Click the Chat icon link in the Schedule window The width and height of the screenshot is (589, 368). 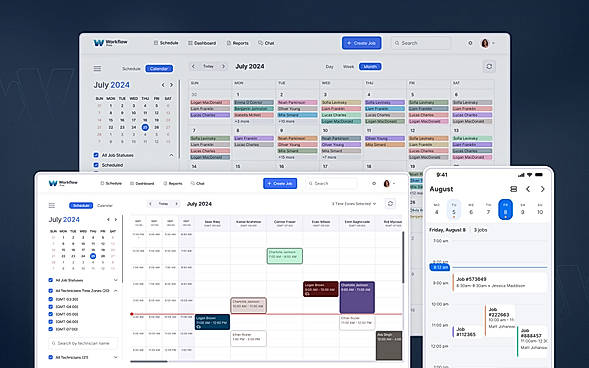click(198, 184)
